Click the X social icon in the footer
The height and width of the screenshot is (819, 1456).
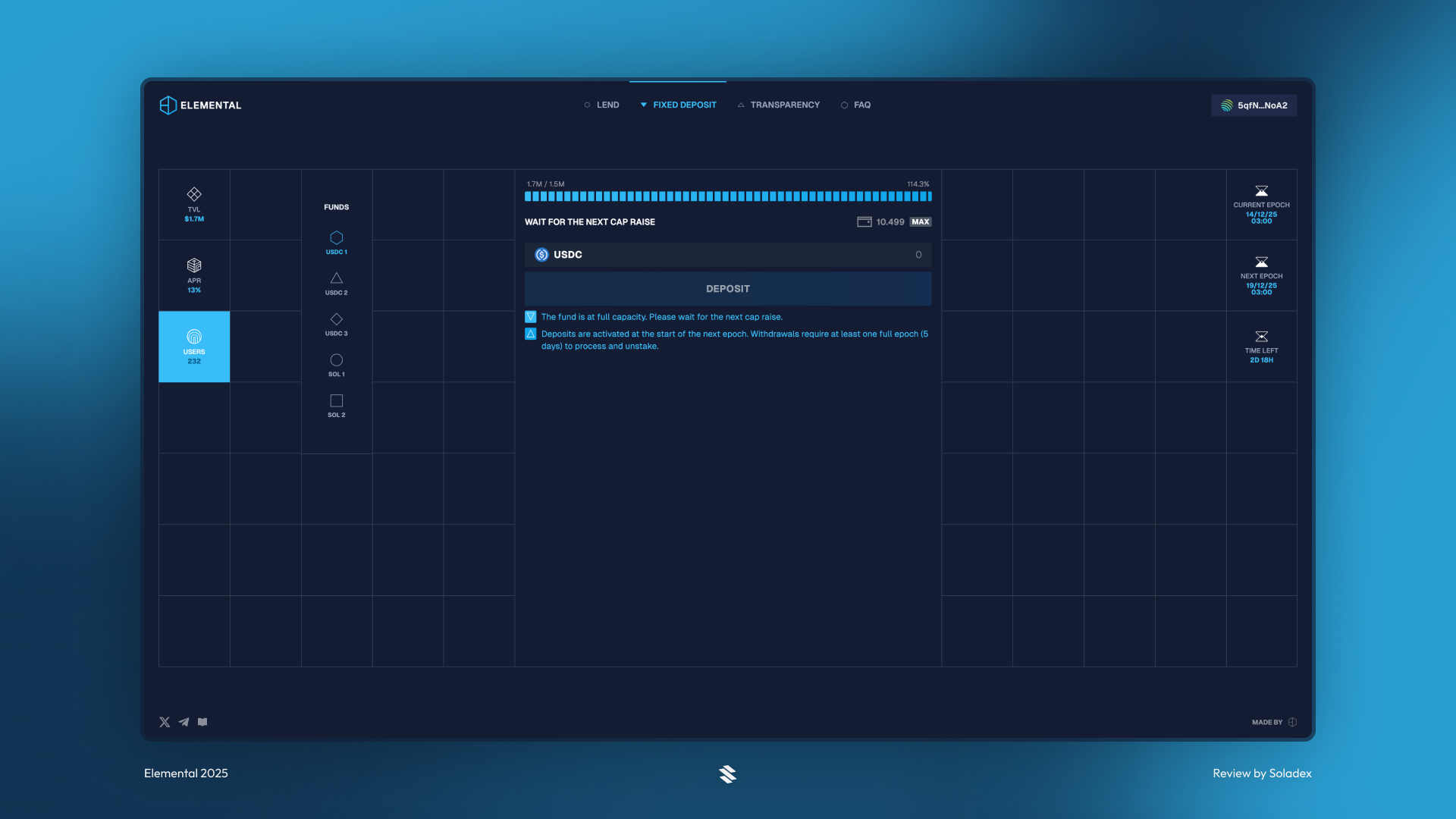click(x=164, y=722)
